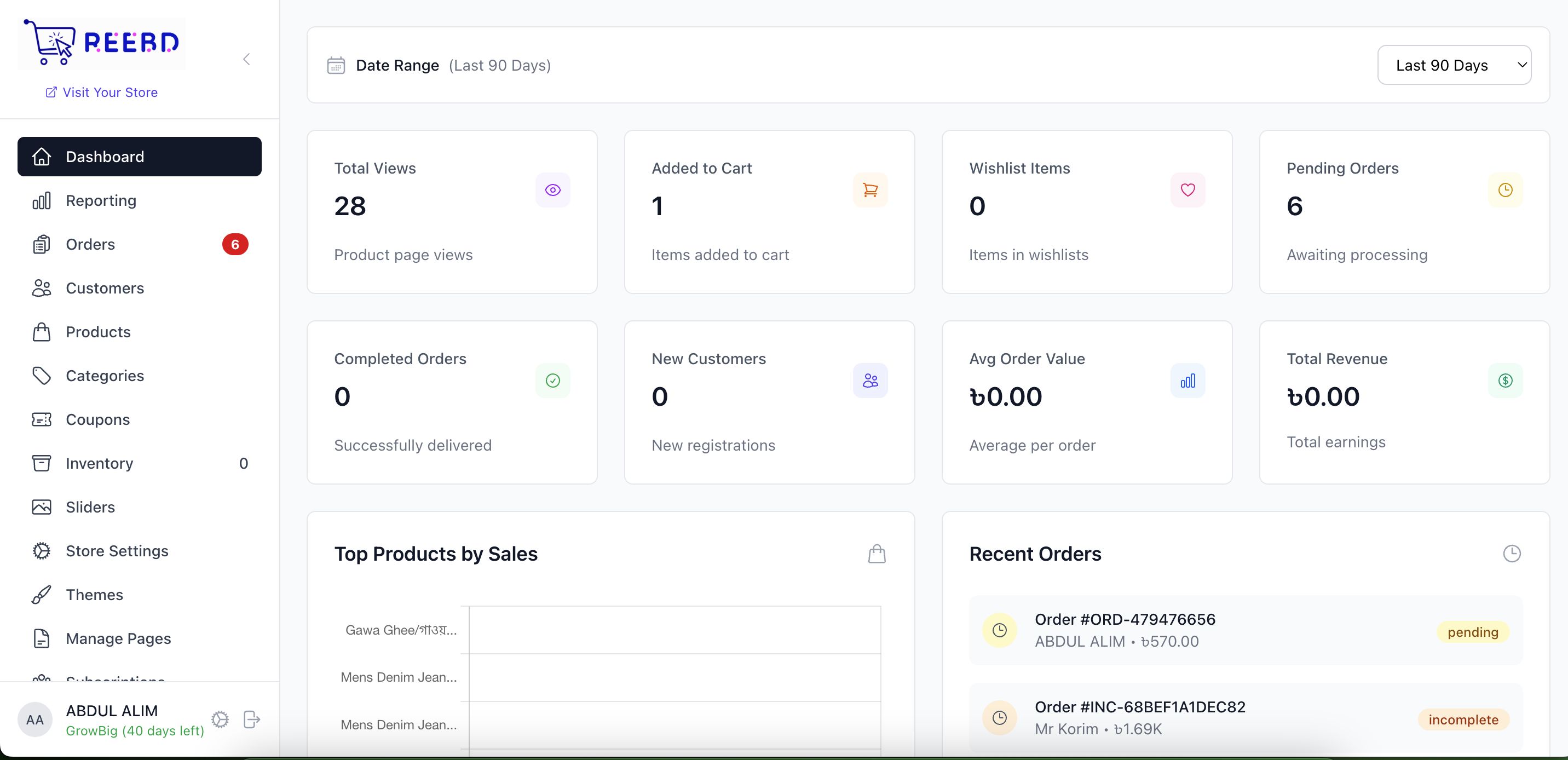Open the Reporting menu item

[101, 200]
